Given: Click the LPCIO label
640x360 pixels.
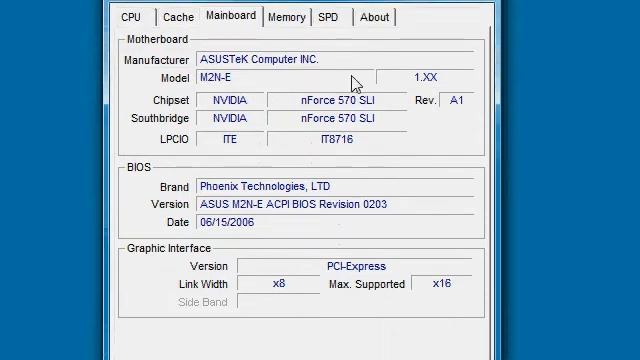Looking at the screenshot, I should click(174, 139).
